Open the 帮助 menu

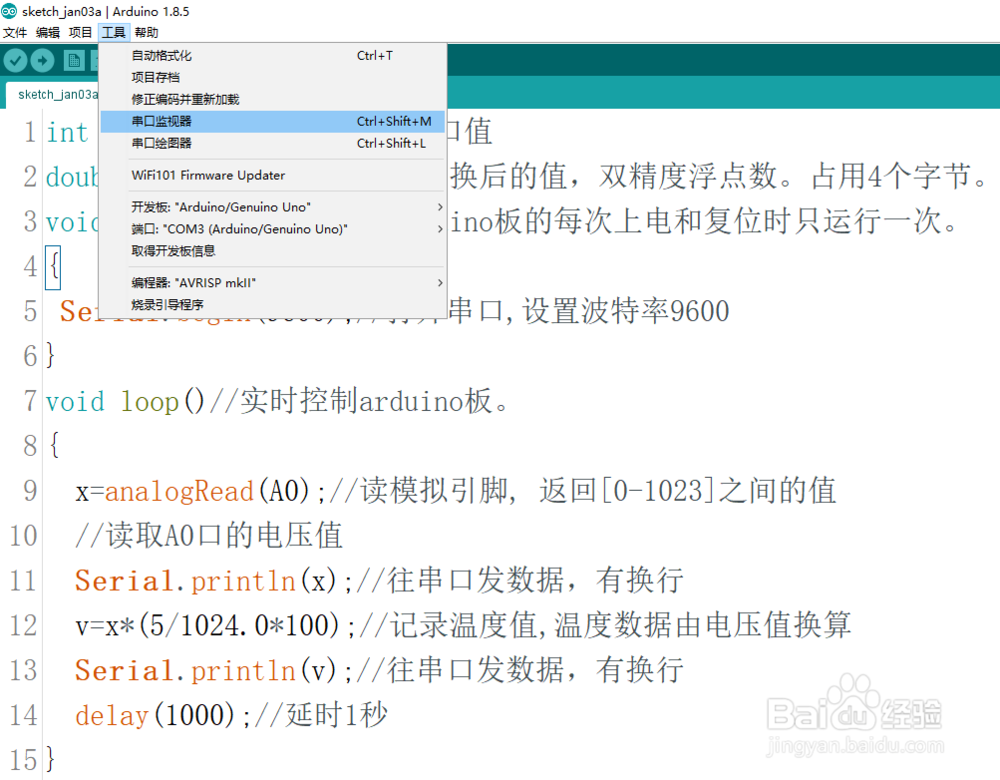click(147, 33)
